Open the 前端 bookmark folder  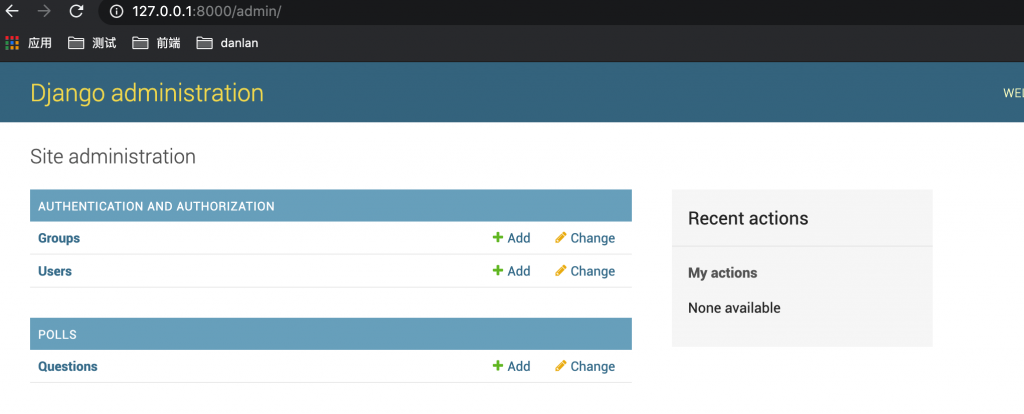coord(156,43)
